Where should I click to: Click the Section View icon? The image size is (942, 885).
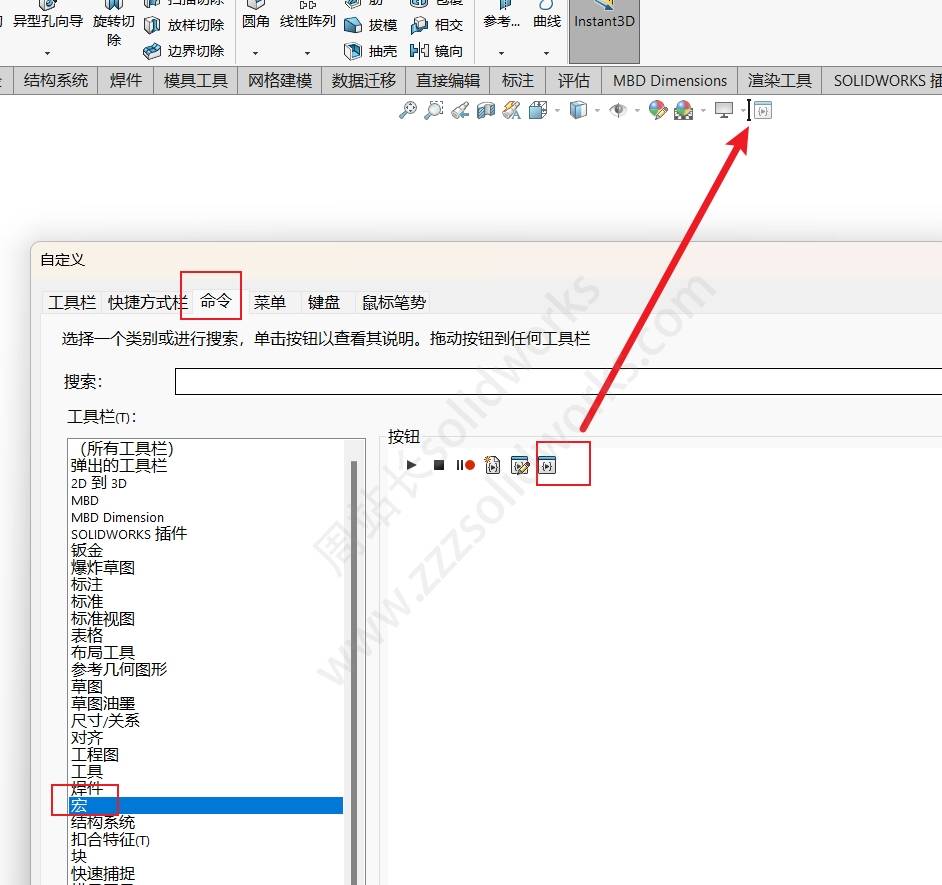[x=486, y=110]
